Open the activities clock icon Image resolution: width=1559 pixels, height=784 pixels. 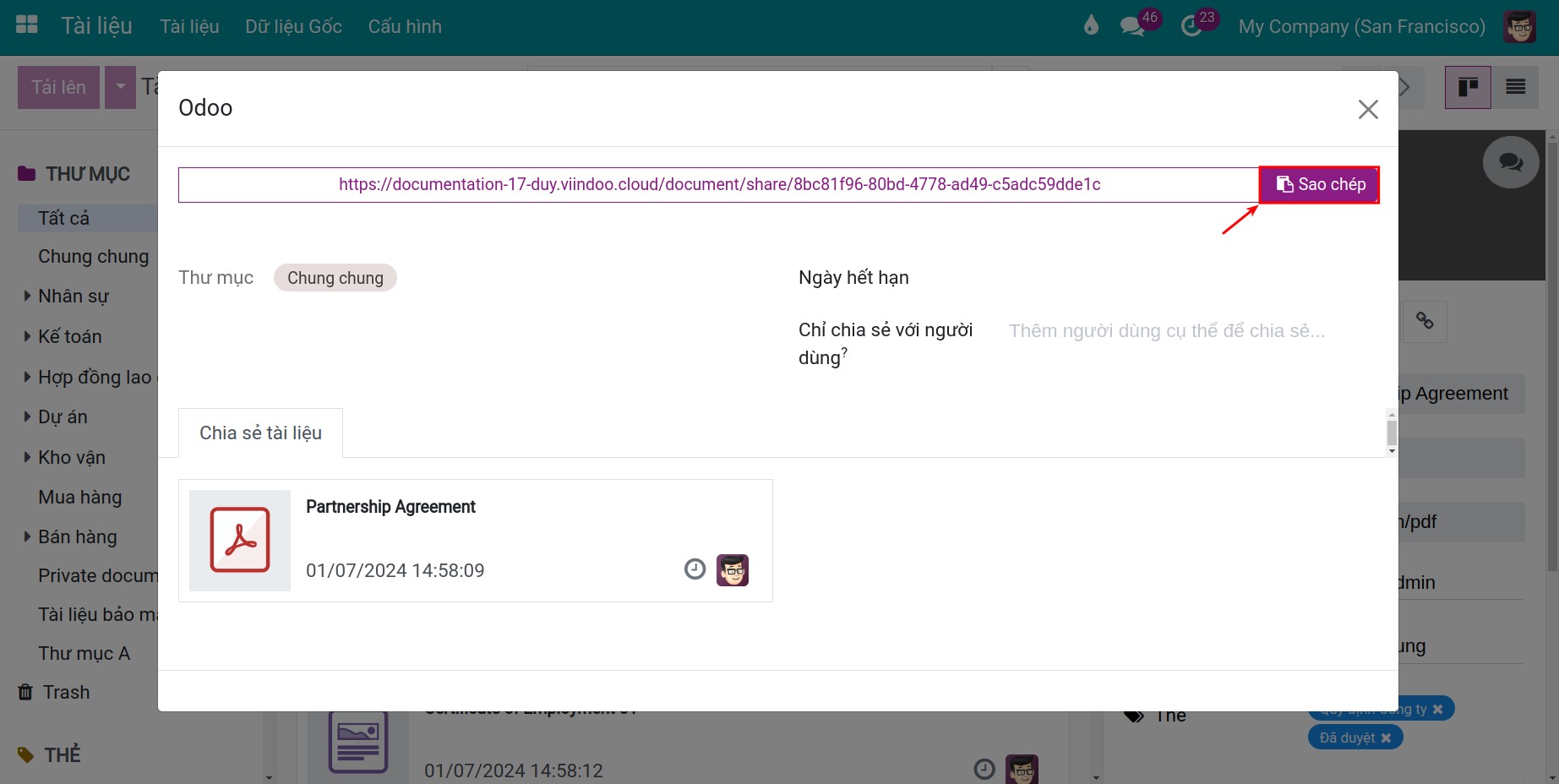point(1191,26)
